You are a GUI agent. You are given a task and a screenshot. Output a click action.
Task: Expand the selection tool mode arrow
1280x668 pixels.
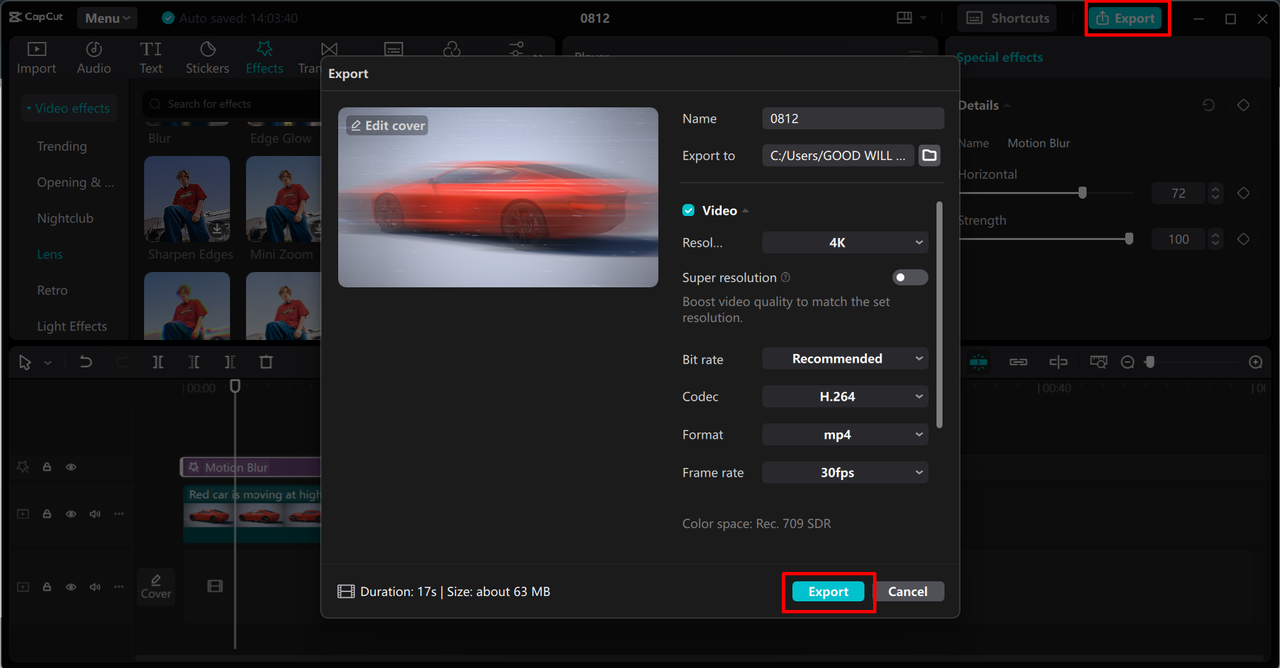pos(48,362)
